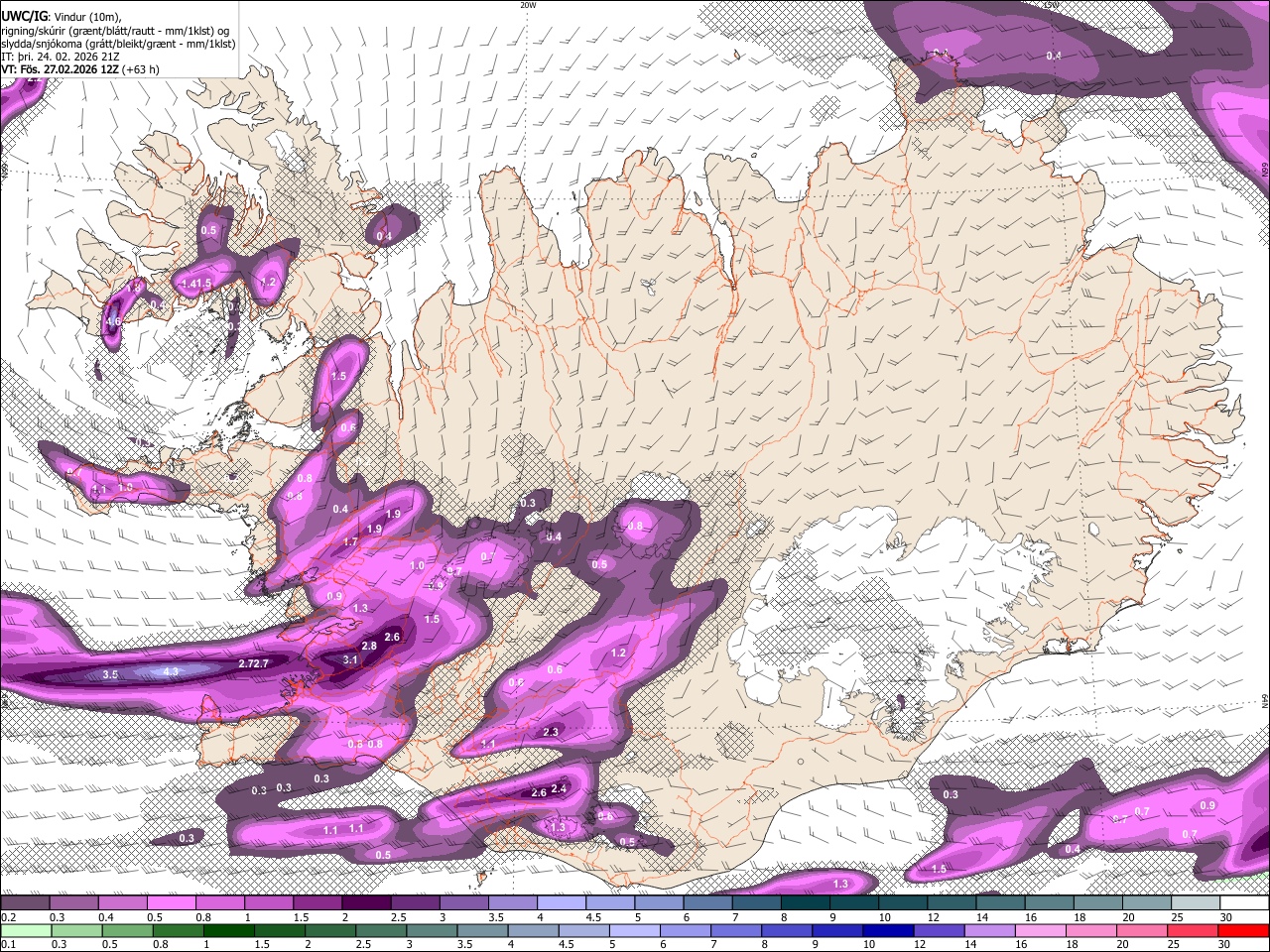
Task: Click the '3.1' precipitation value on the map
Action: click(349, 659)
